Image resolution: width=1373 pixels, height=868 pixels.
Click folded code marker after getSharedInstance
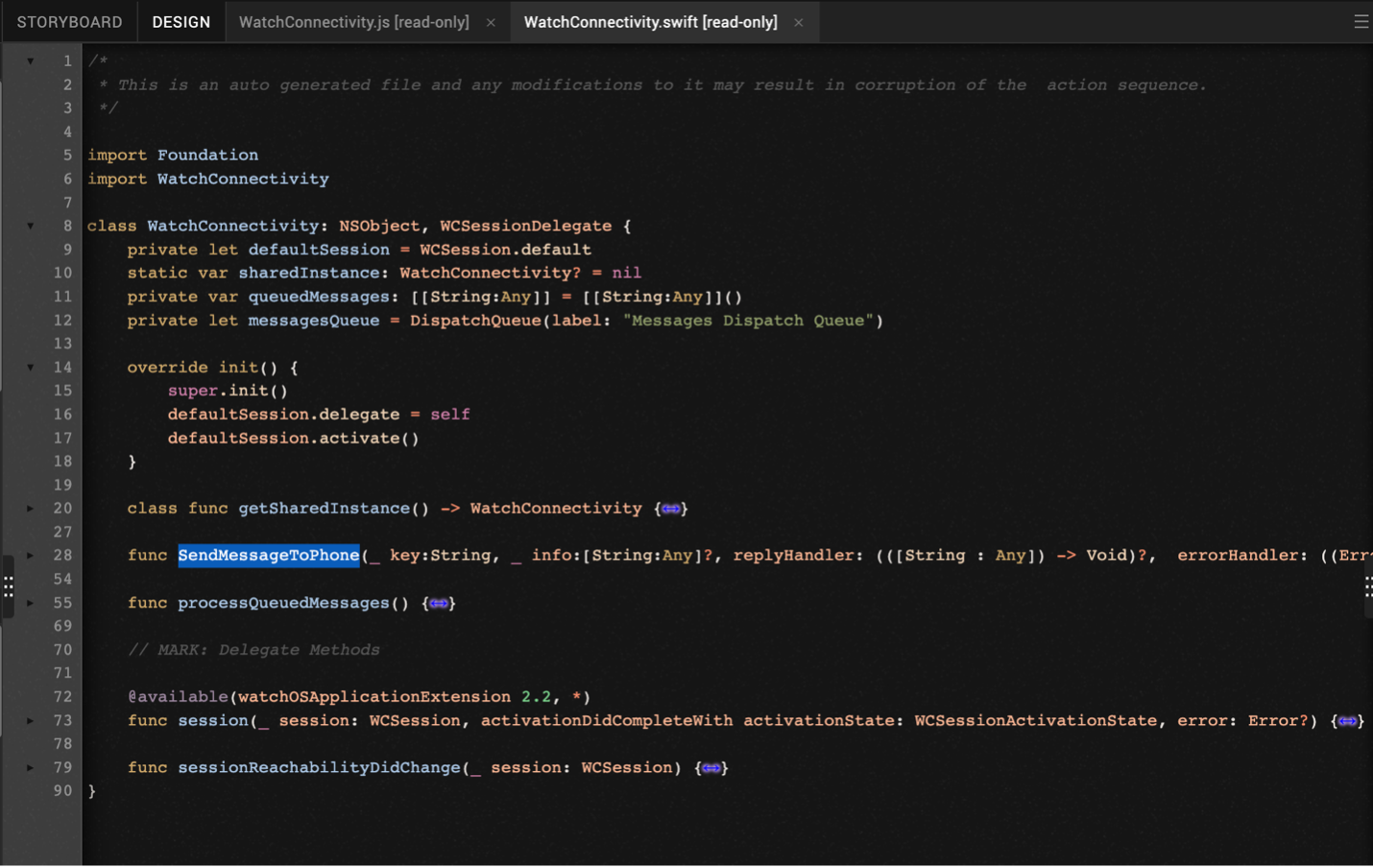pyautogui.click(x=671, y=509)
